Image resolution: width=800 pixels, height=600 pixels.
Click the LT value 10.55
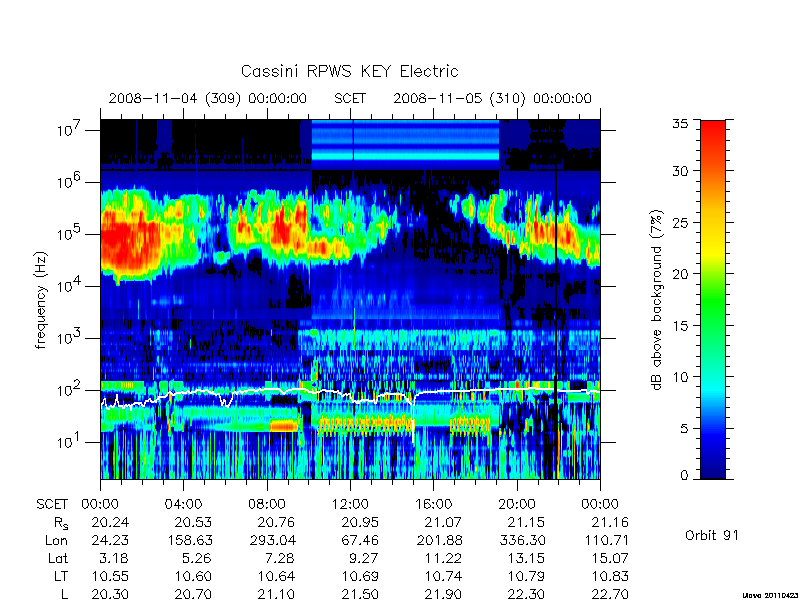110,576
